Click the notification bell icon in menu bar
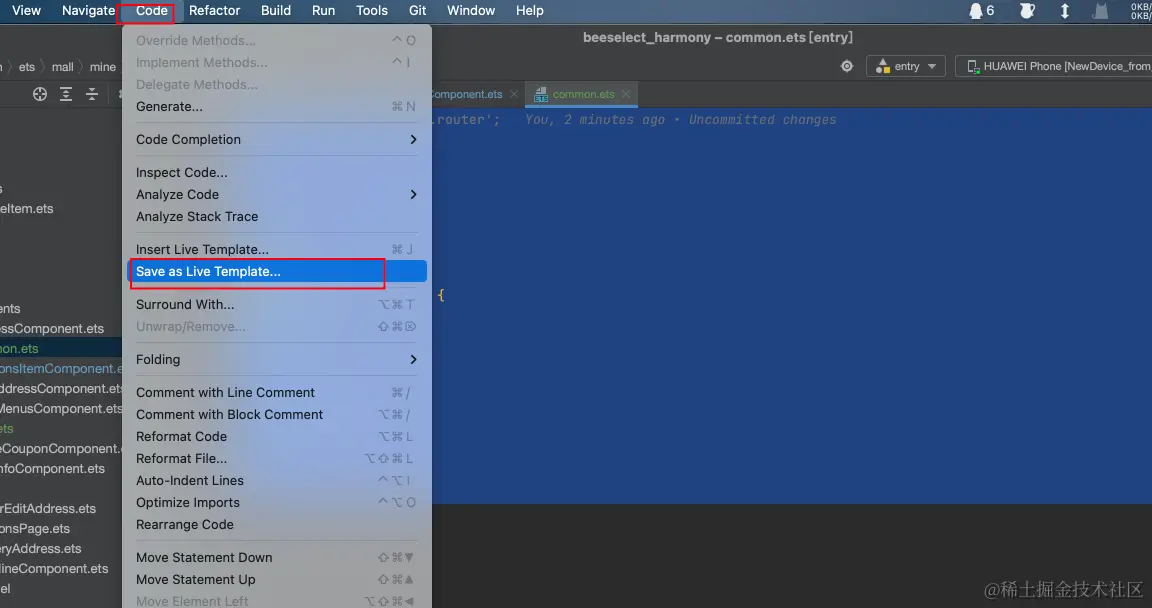Screen dimensions: 1152x608 976,10
